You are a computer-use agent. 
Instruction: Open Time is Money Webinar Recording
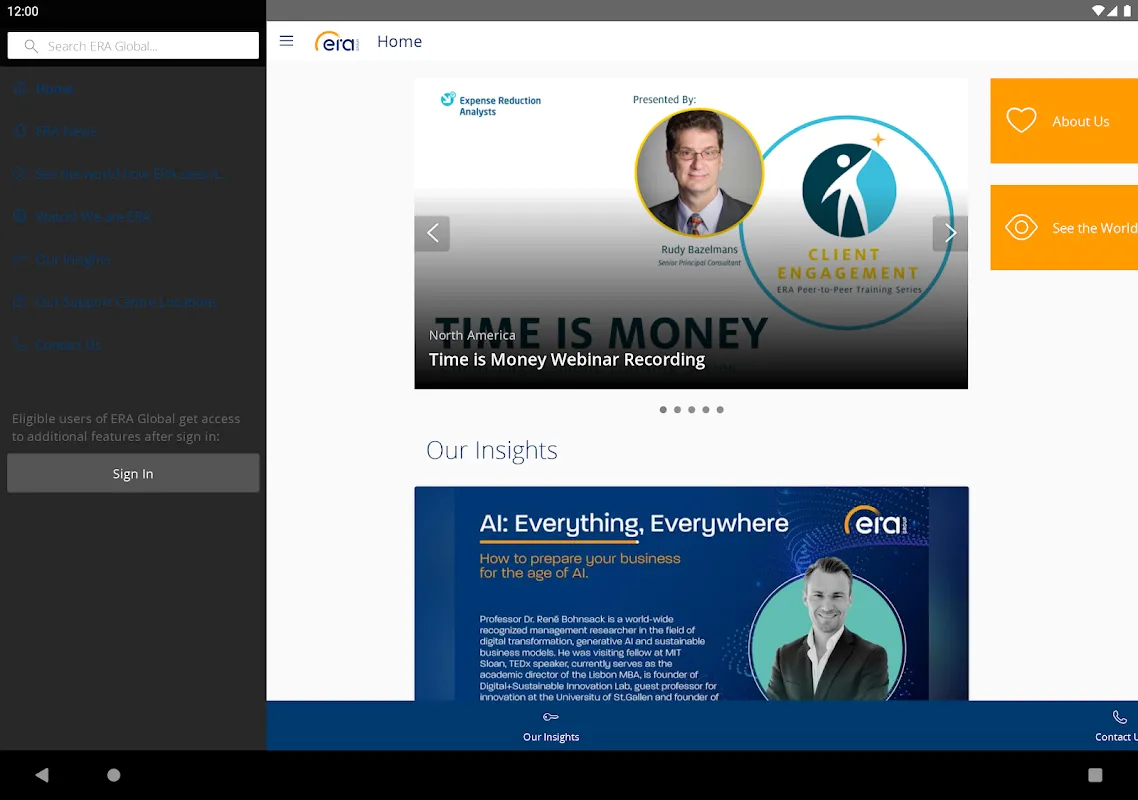(567, 360)
